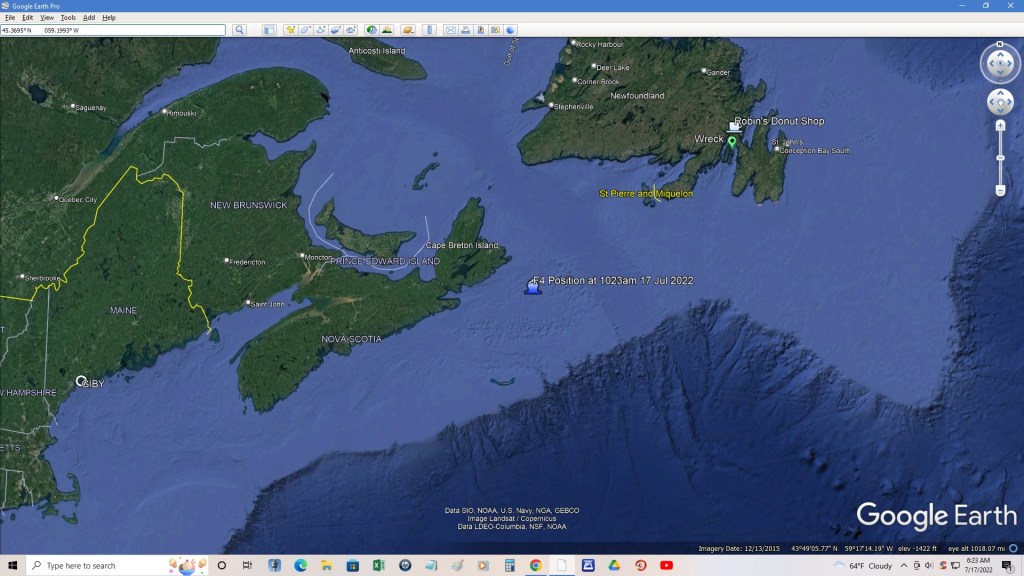Screen dimensions: 1024x576
Task: Toggle the sidebar panel visibility
Action: 269,30
